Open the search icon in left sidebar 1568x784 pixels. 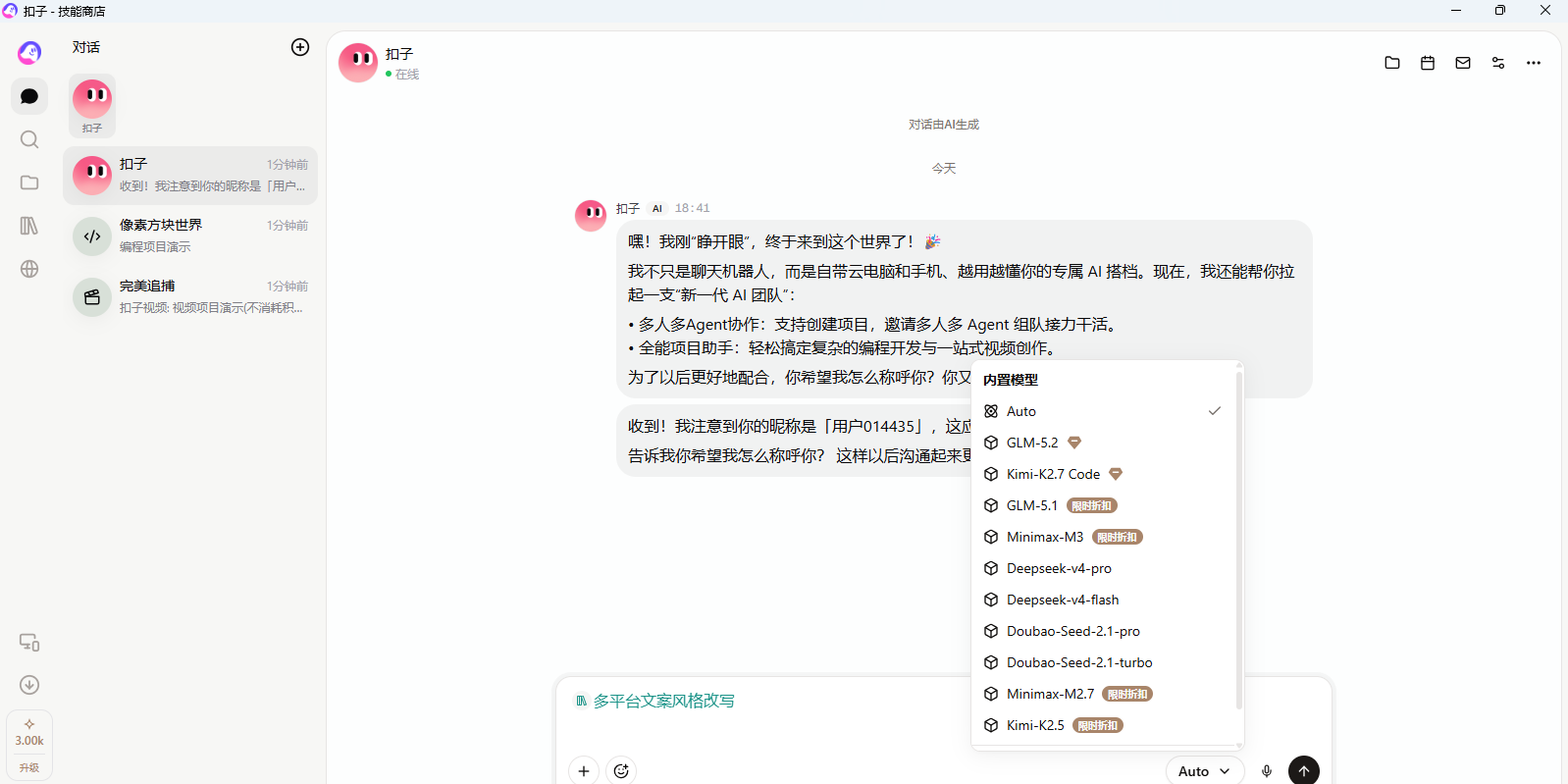(x=29, y=139)
